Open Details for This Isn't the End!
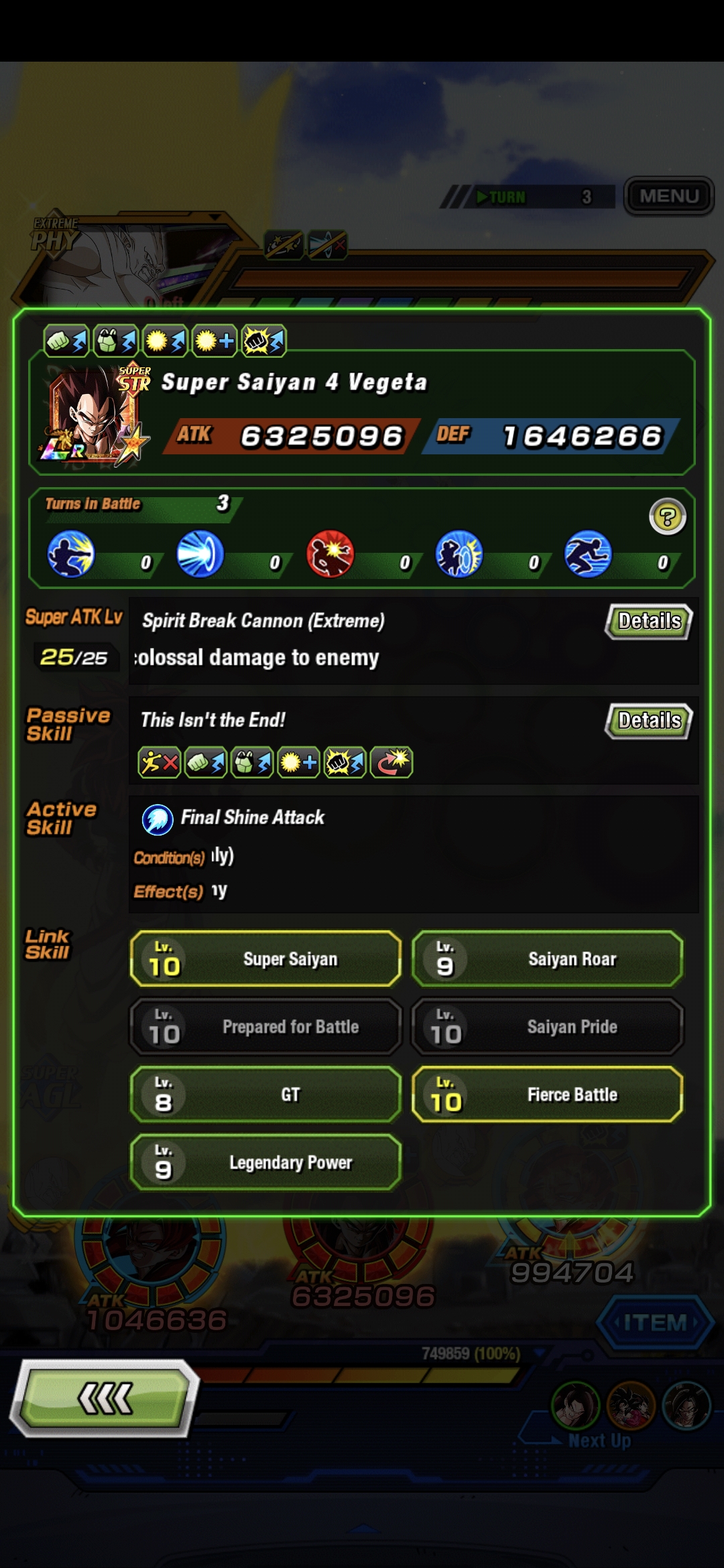The image size is (724, 1568). point(649,720)
